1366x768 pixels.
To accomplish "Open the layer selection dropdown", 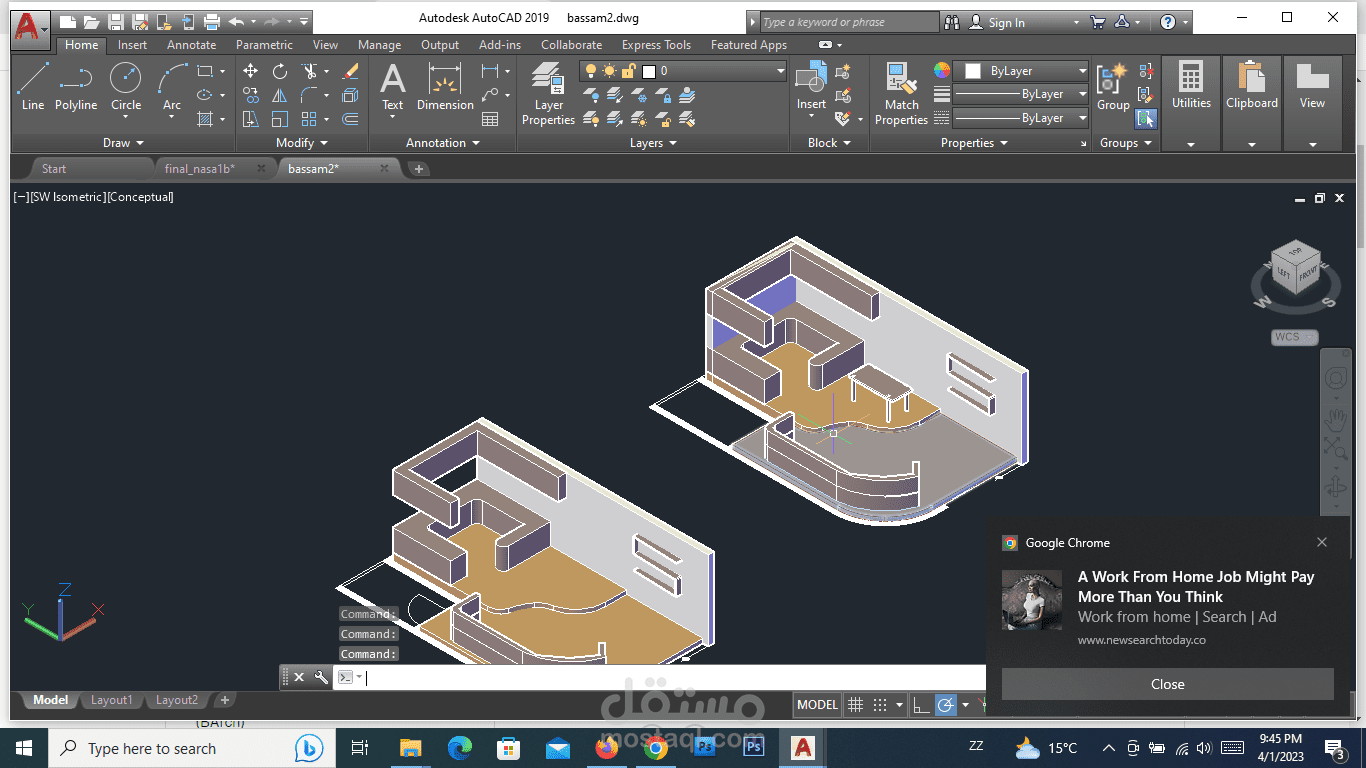I will coord(684,71).
